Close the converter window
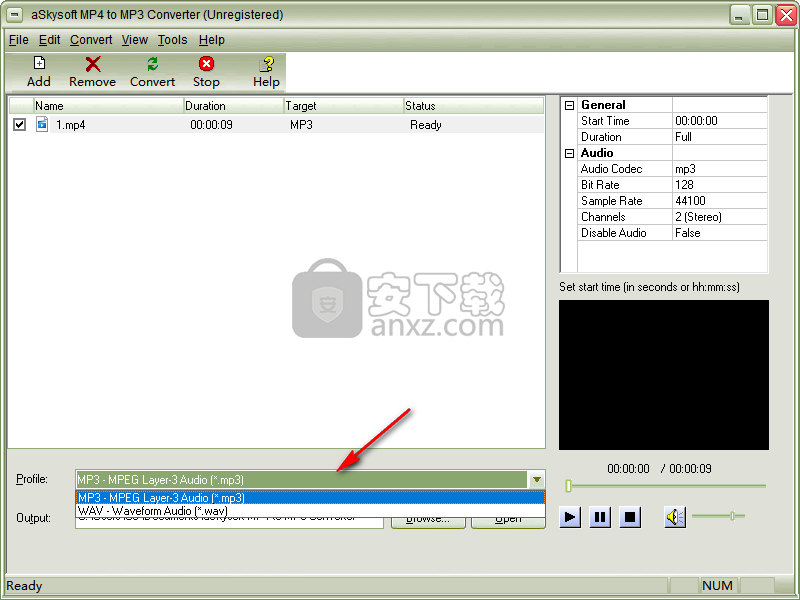The width and height of the screenshot is (800, 600). [x=786, y=15]
